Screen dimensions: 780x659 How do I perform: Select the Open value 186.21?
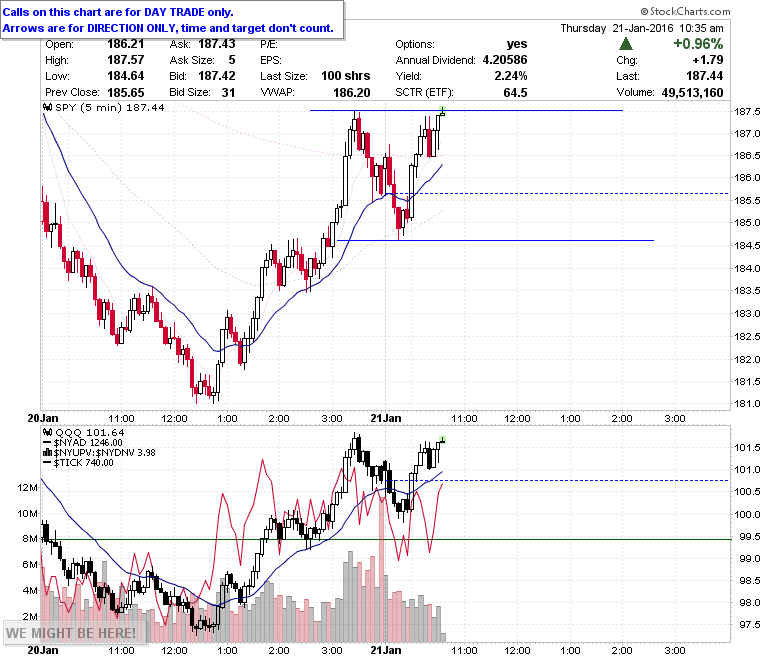point(125,44)
